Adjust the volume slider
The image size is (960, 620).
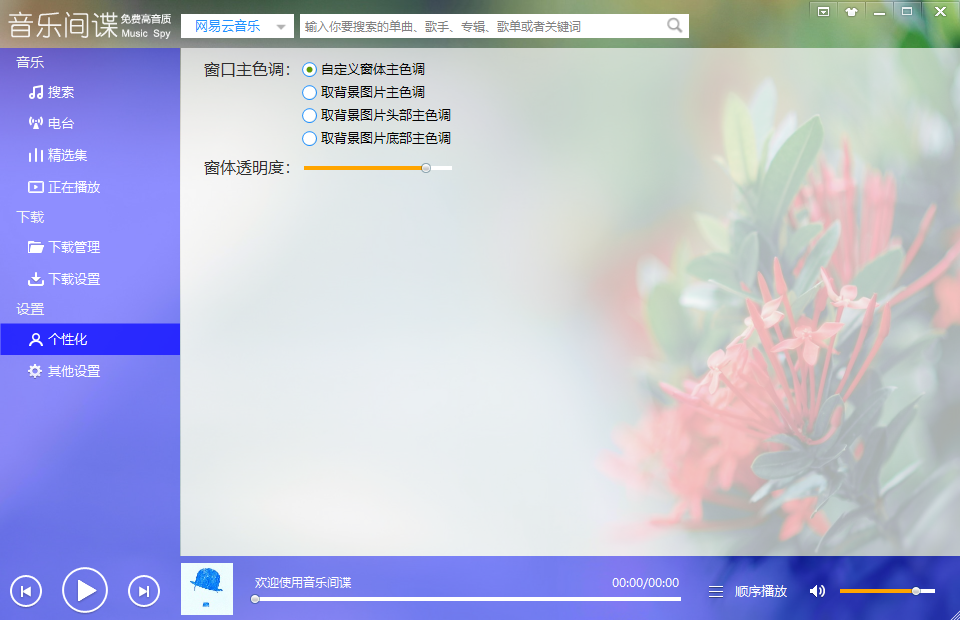[887, 591]
